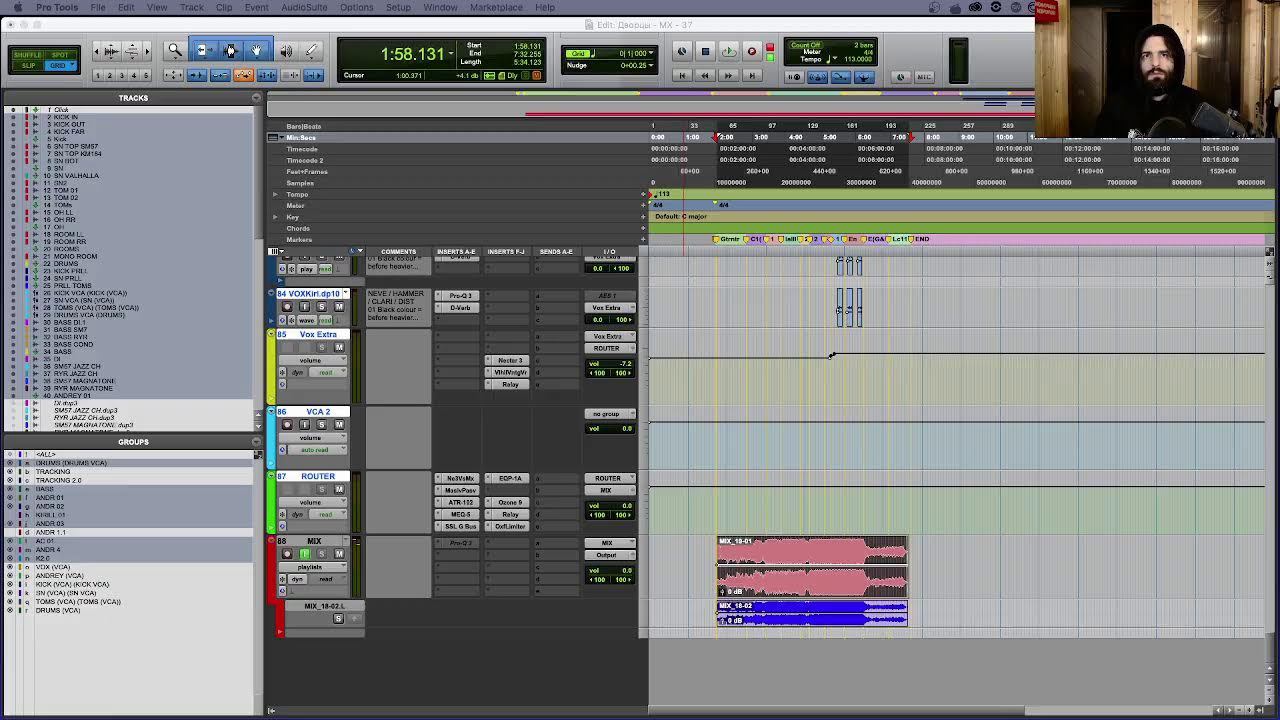Toggle transport Online button
Viewport: 1280px width, 720px height.
click(681, 51)
